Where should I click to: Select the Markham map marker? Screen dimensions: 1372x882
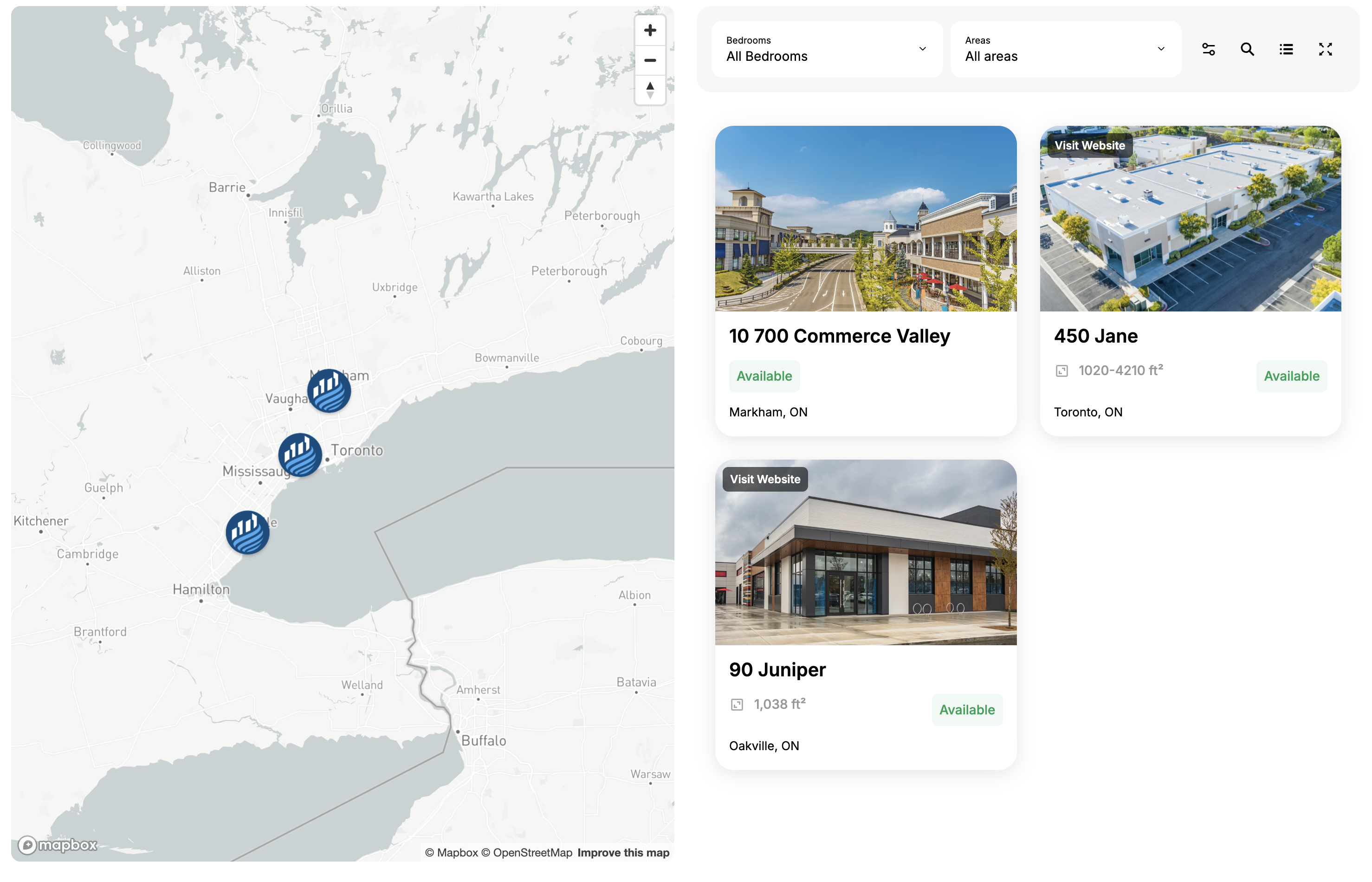click(x=329, y=390)
